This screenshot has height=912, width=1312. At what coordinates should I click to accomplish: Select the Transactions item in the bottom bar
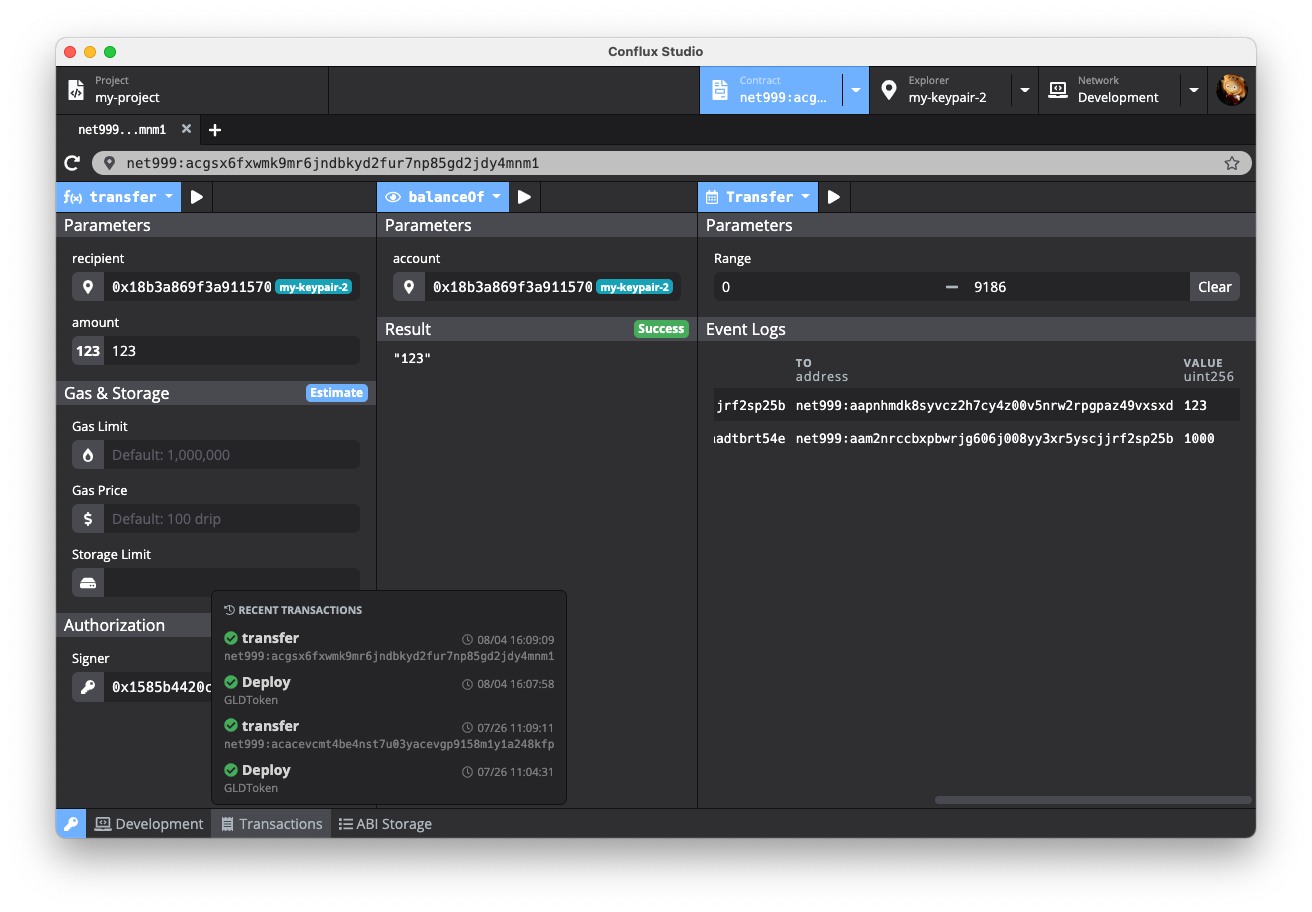pyautogui.click(x=271, y=824)
